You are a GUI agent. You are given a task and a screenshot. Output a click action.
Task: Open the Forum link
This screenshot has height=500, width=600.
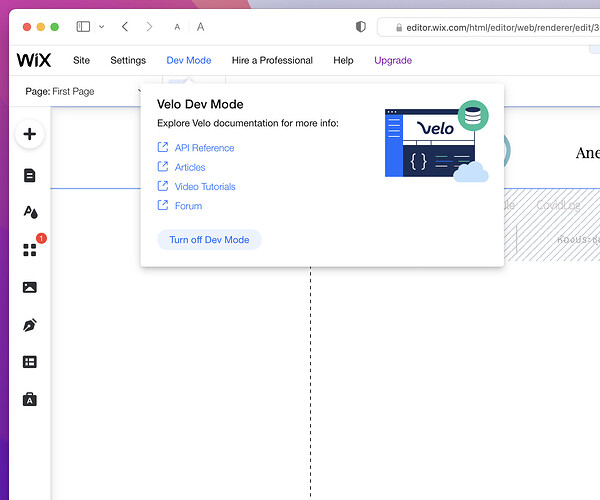click(x=188, y=206)
